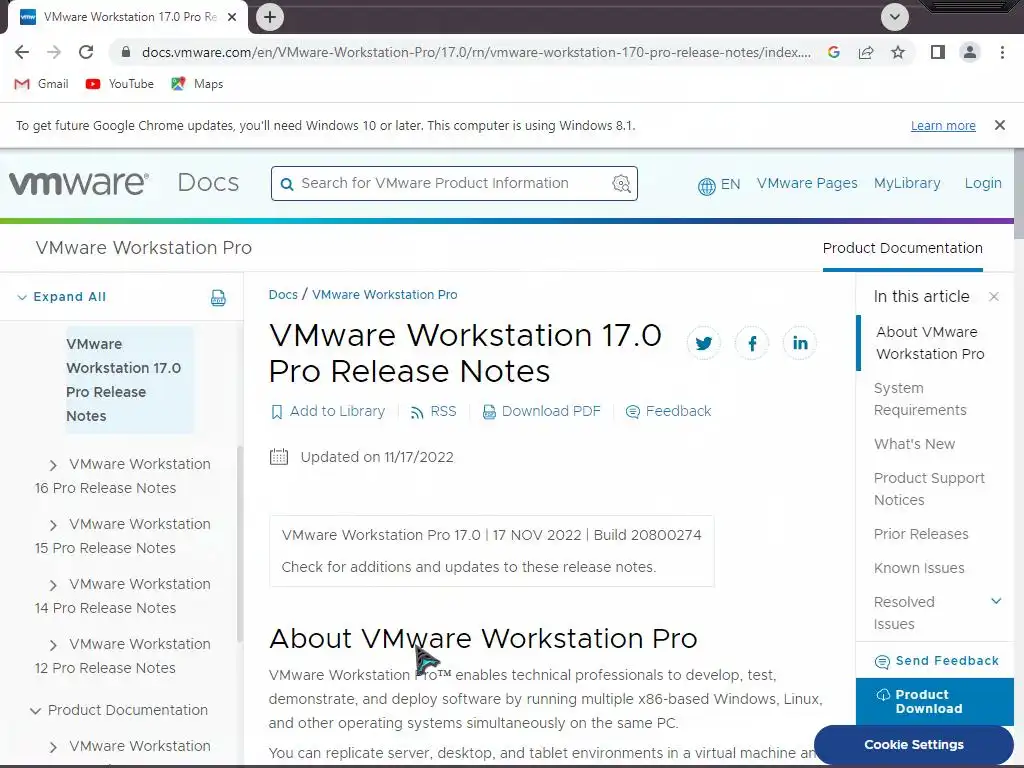
Task: Open VMware Pages menu
Action: [x=807, y=184]
